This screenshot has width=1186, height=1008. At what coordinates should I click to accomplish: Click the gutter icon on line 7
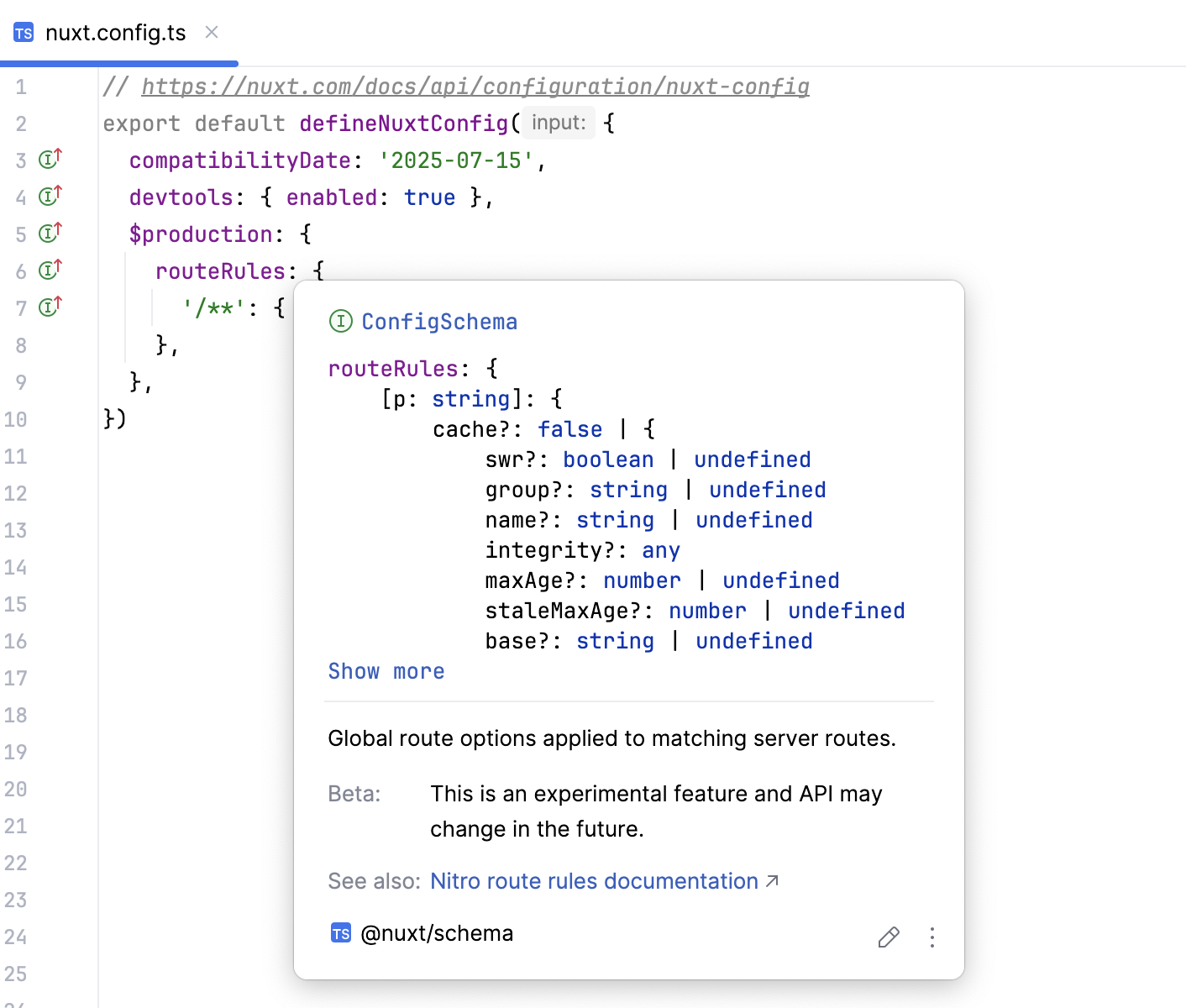(48, 307)
